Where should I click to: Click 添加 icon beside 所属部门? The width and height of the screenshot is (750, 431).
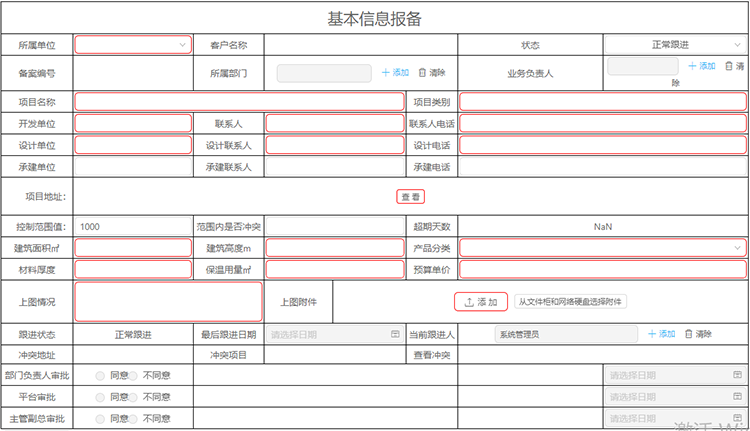pos(386,73)
